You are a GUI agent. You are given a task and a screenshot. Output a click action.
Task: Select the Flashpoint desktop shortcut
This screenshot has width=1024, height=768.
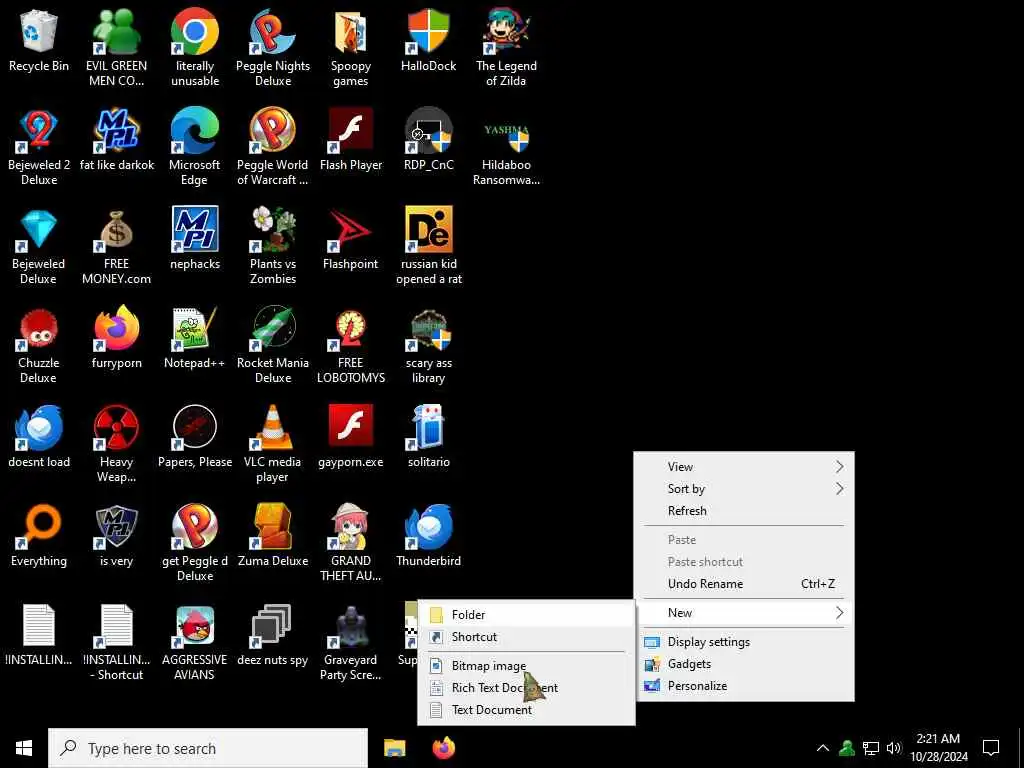(351, 240)
